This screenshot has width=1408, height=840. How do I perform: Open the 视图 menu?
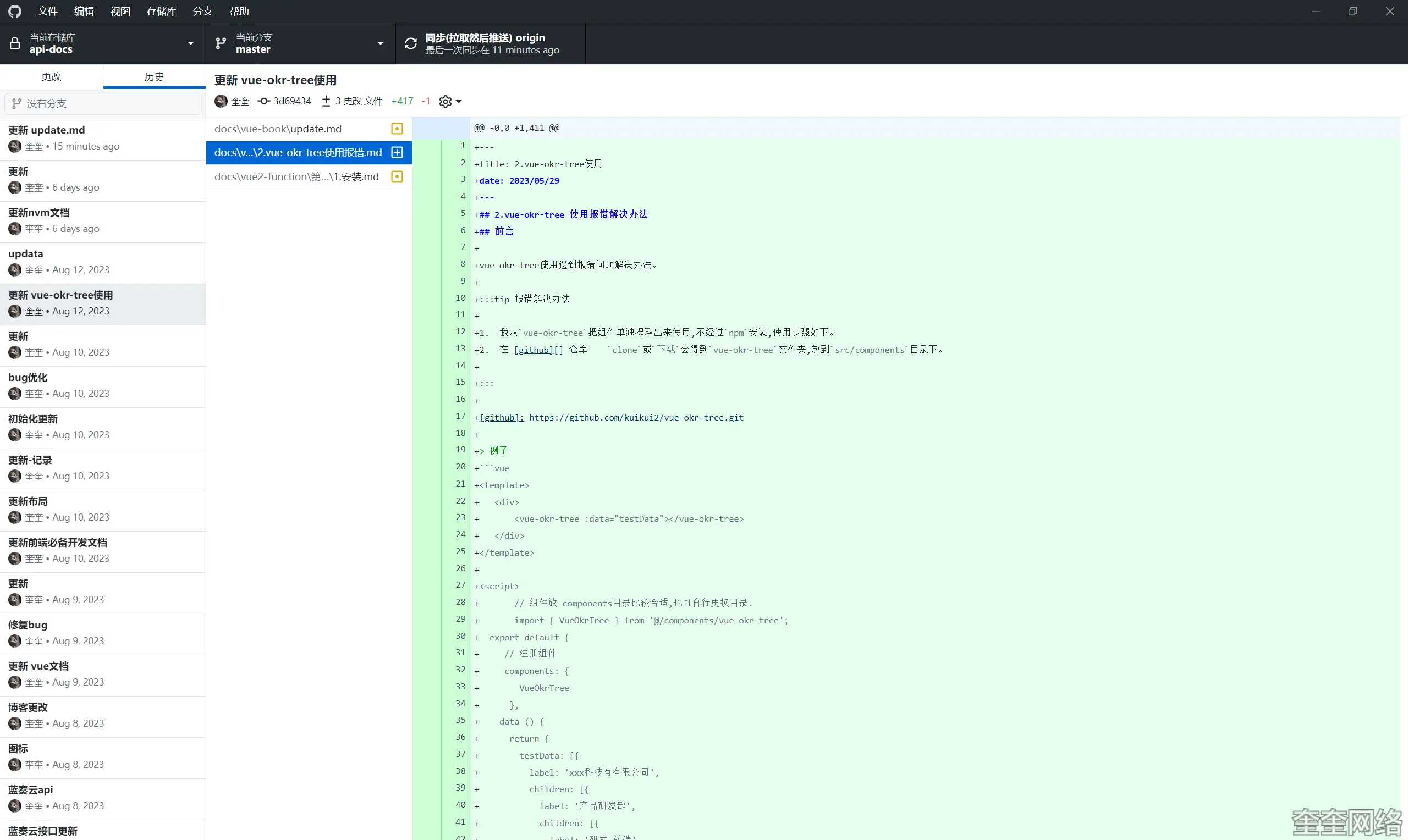pos(120,12)
